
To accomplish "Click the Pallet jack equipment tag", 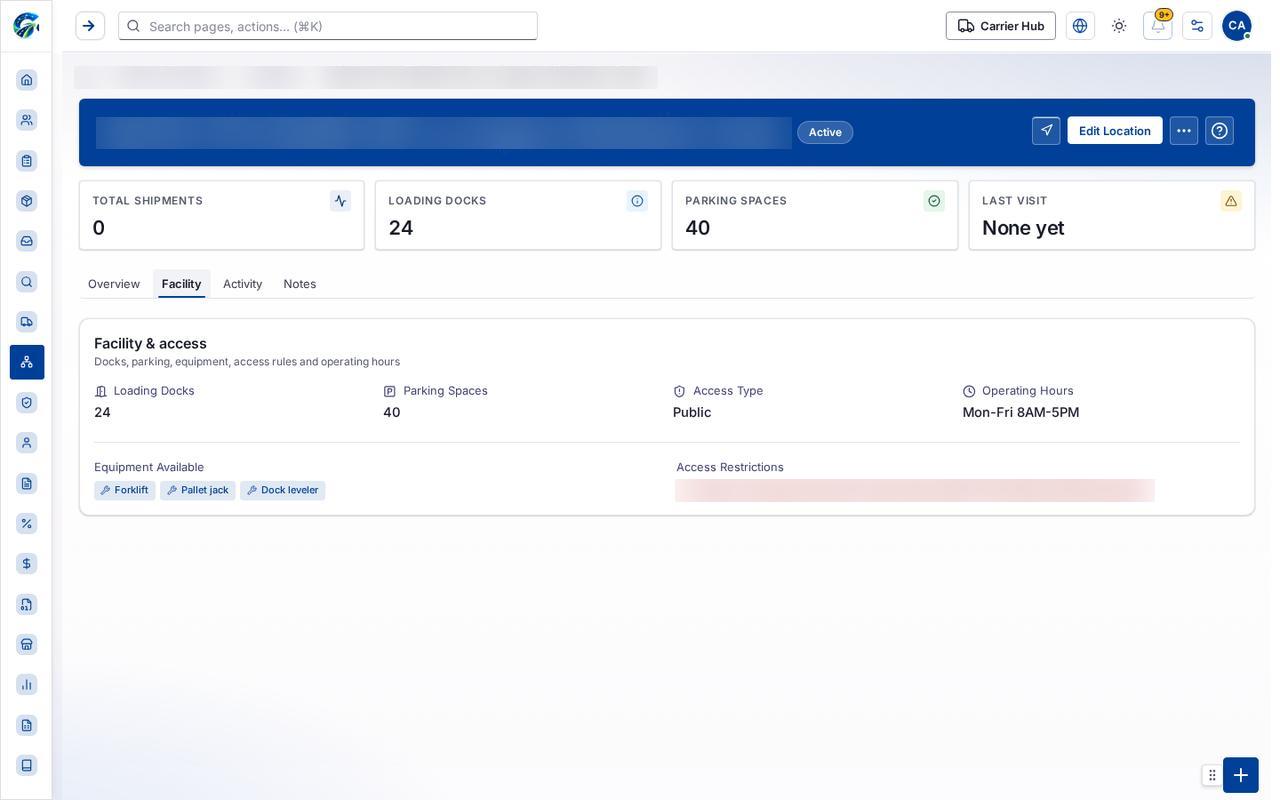I will tap(198, 491).
